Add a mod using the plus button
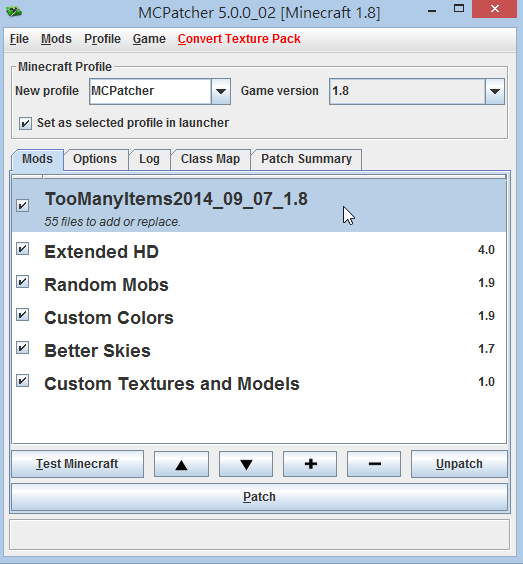This screenshot has height=564, width=523. coord(310,464)
